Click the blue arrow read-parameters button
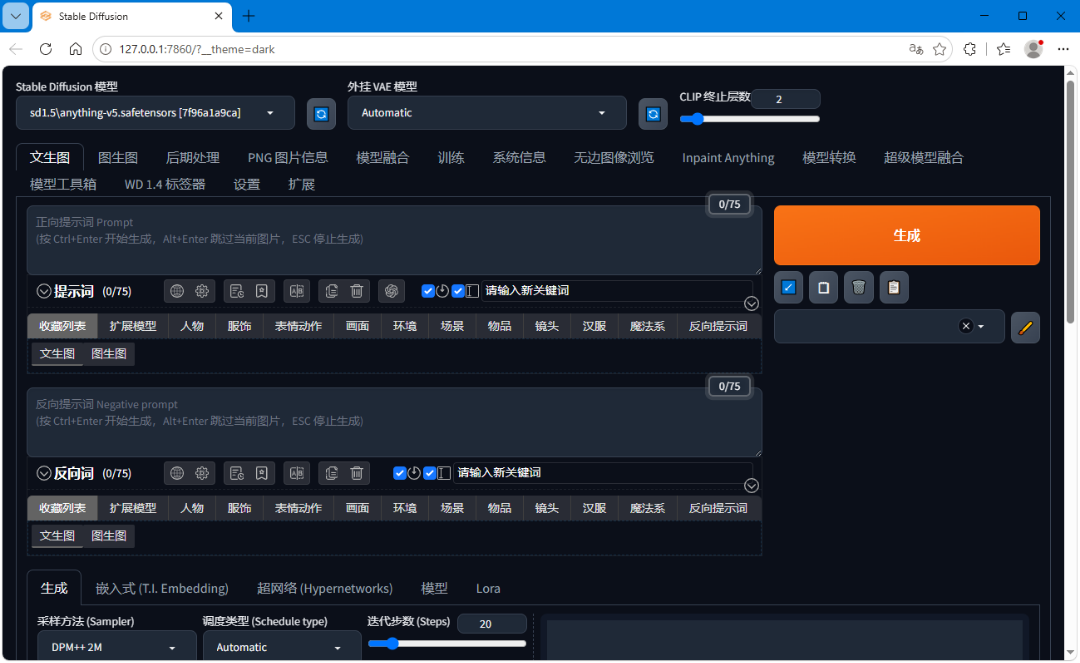The height and width of the screenshot is (663, 1080). [789, 288]
